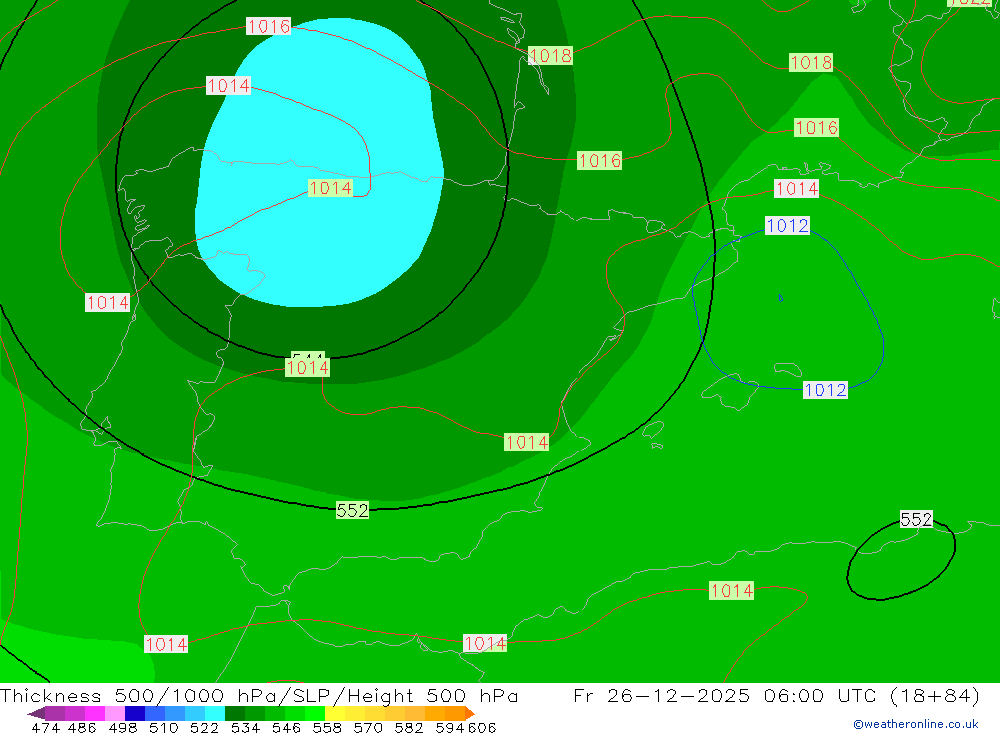Pick the dark blue legend swatch above 510
This screenshot has width=1000, height=733.
[x=135, y=713]
